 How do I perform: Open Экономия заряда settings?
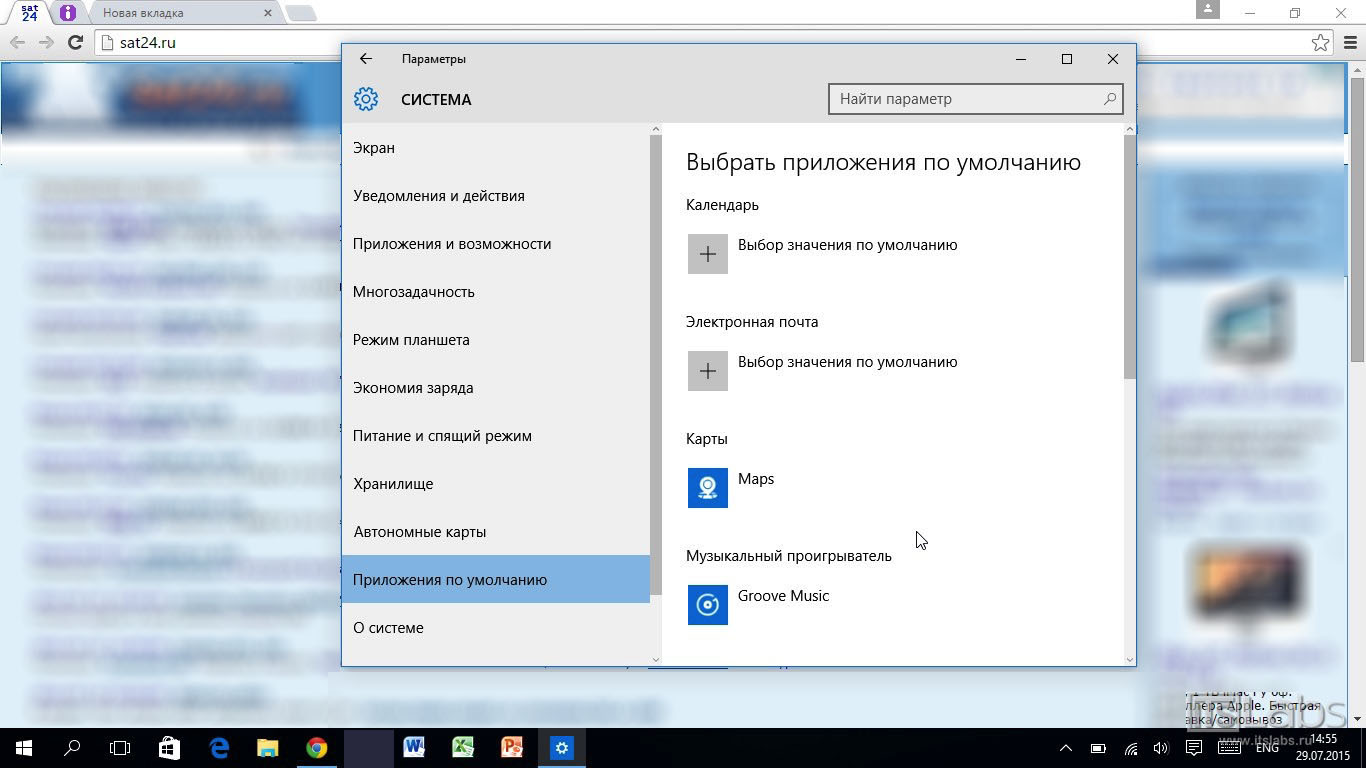click(x=496, y=388)
